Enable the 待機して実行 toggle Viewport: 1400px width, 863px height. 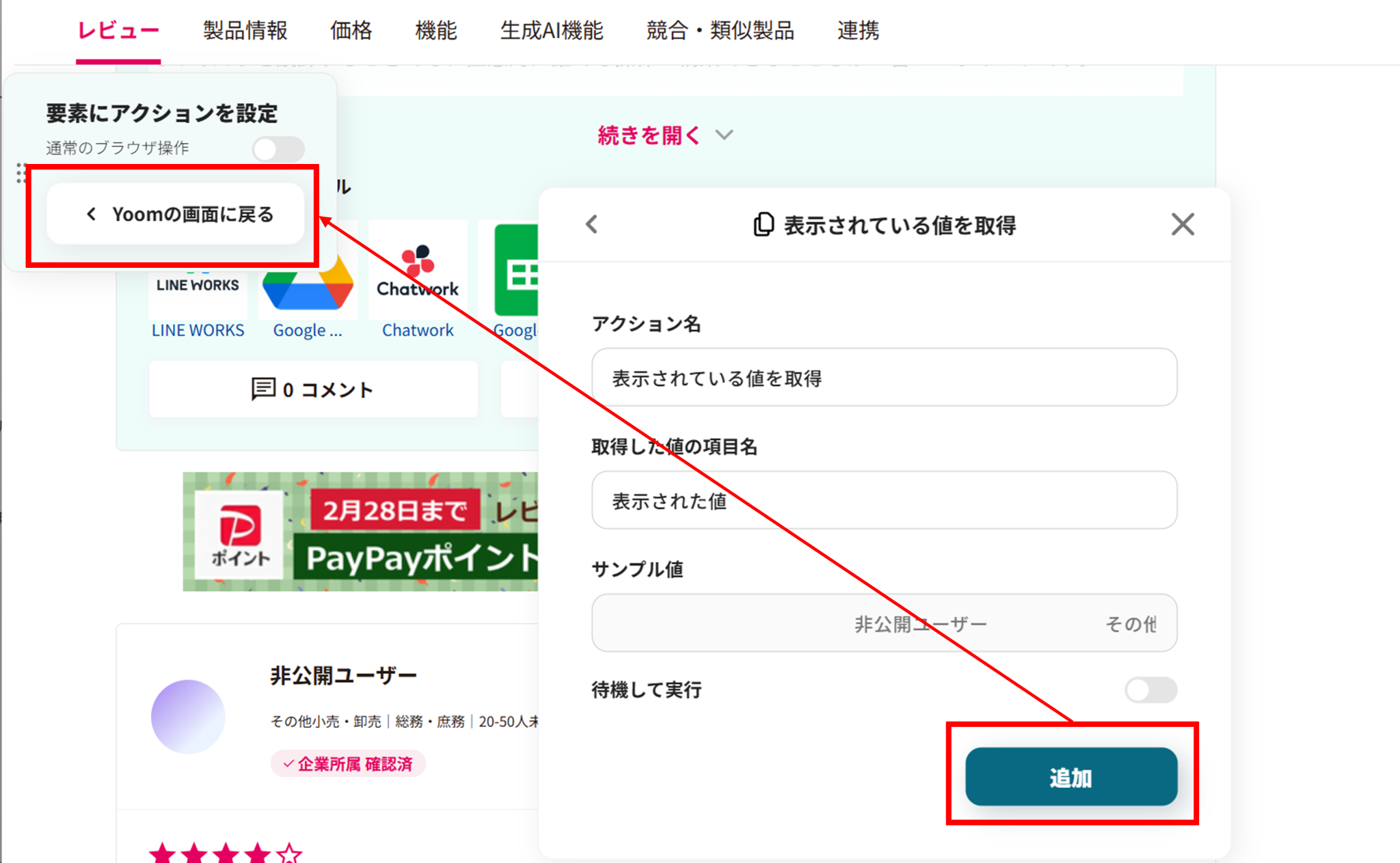tap(1150, 690)
